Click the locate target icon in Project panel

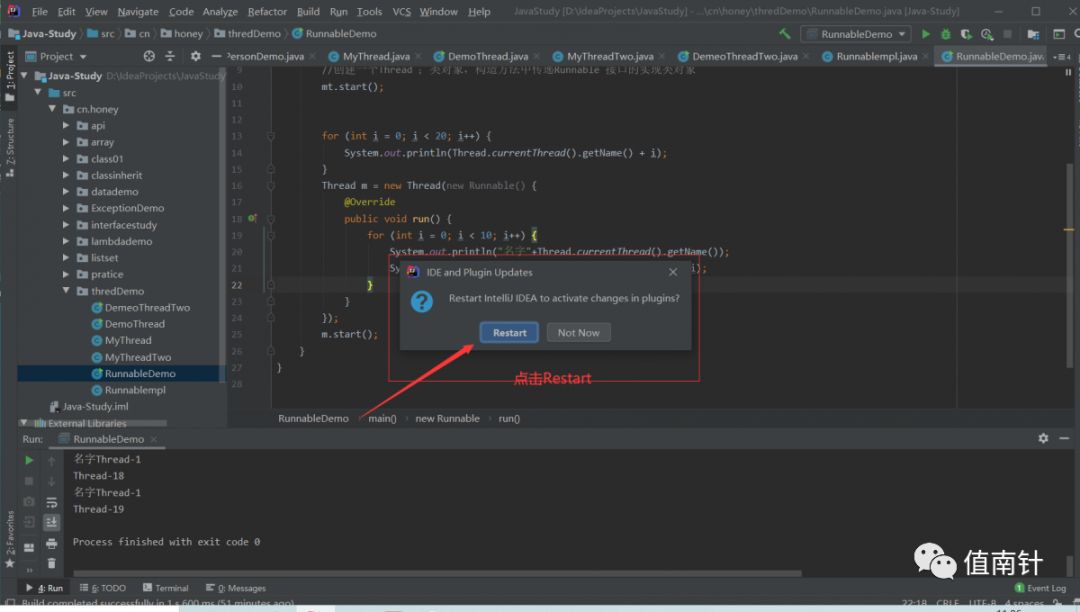pyautogui.click(x=149, y=56)
